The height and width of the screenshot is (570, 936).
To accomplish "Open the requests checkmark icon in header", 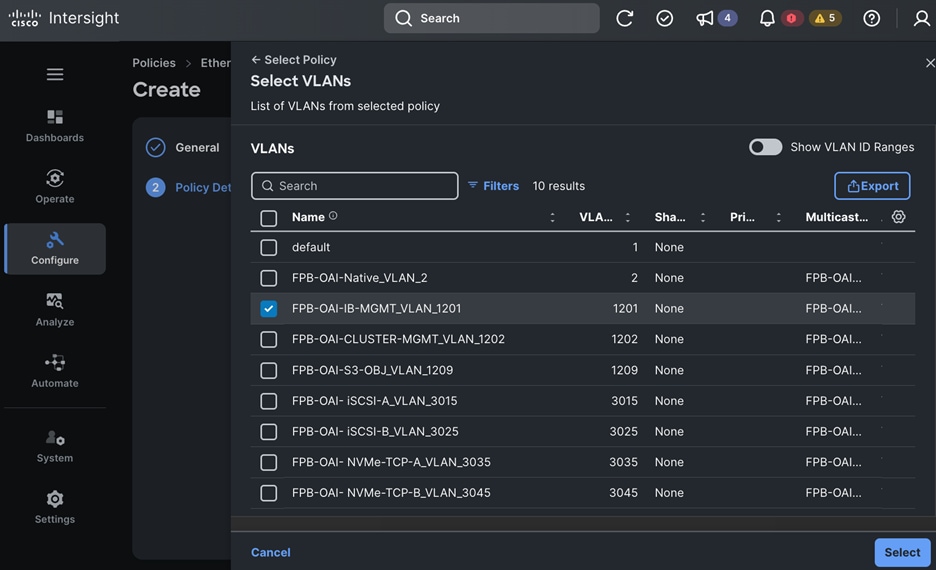I will pos(664,19).
